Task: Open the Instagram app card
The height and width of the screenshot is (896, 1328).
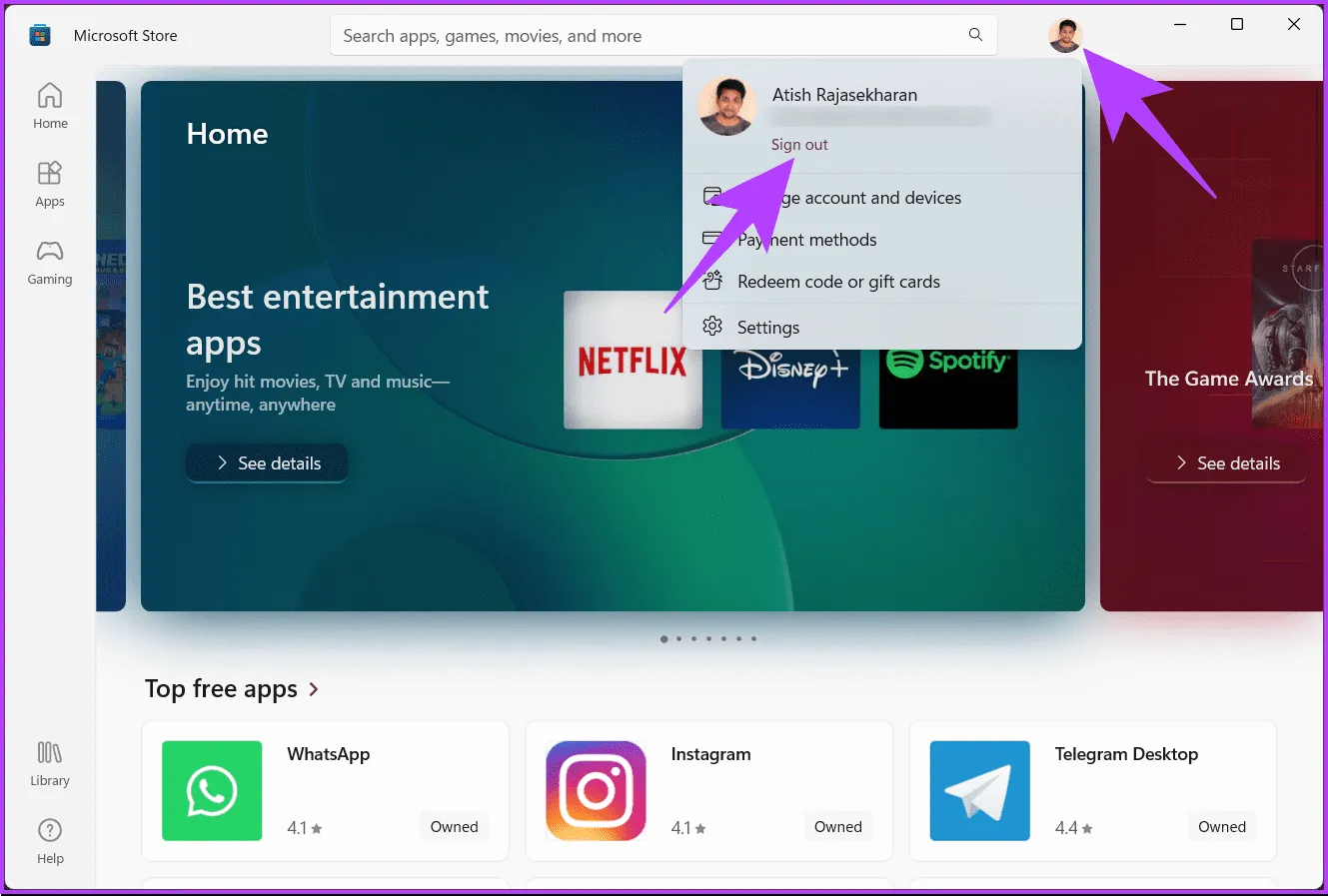Action: click(x=708, y=790)
